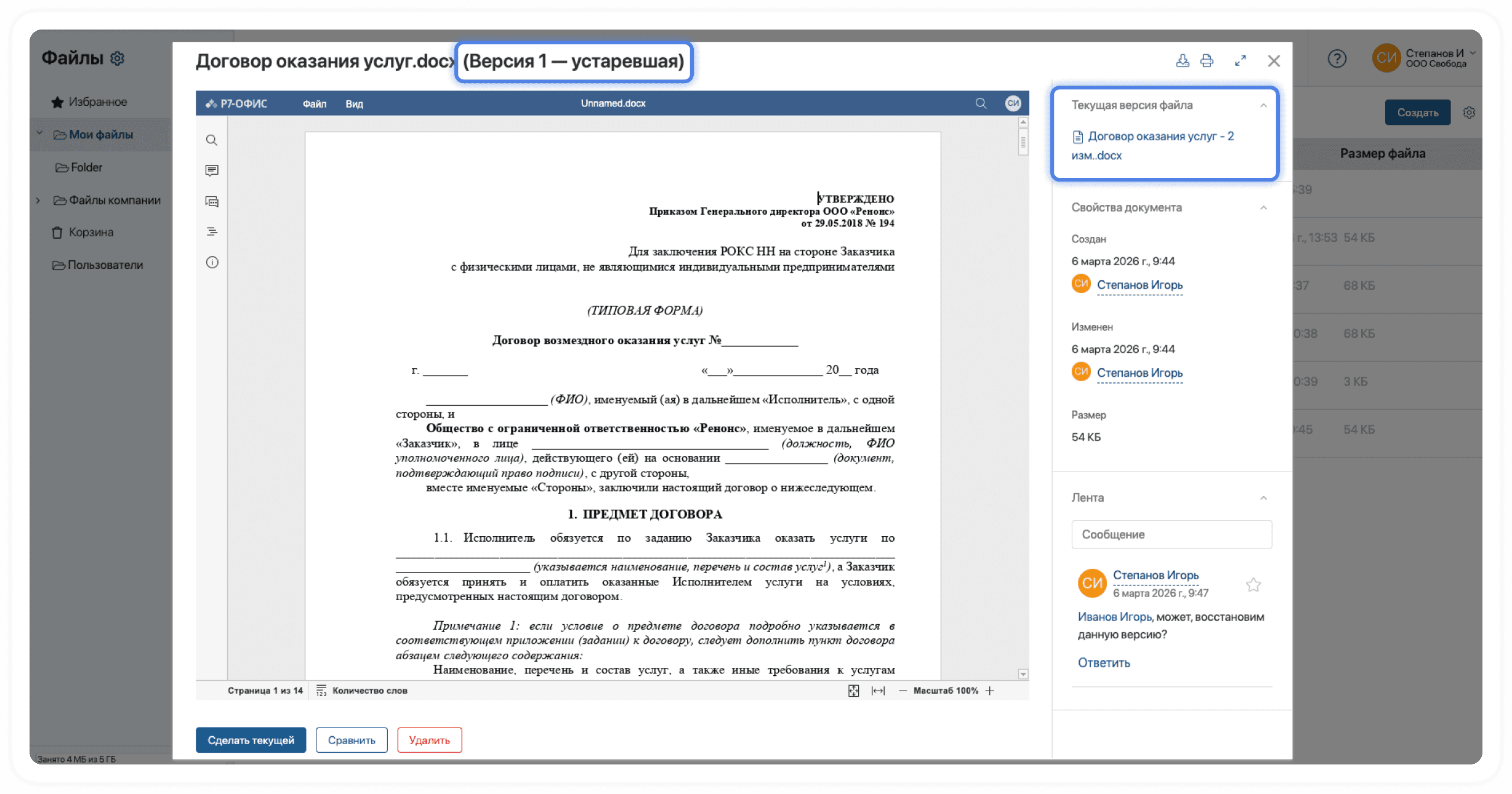
Task: Expand preview to fullscreen
Action: pos(1240,60)
